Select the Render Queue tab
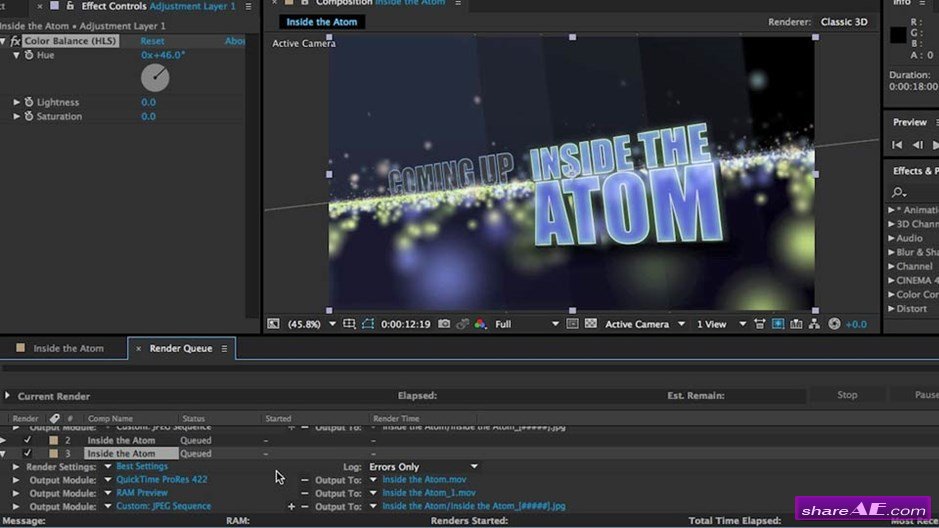 [x=181, y=348]
